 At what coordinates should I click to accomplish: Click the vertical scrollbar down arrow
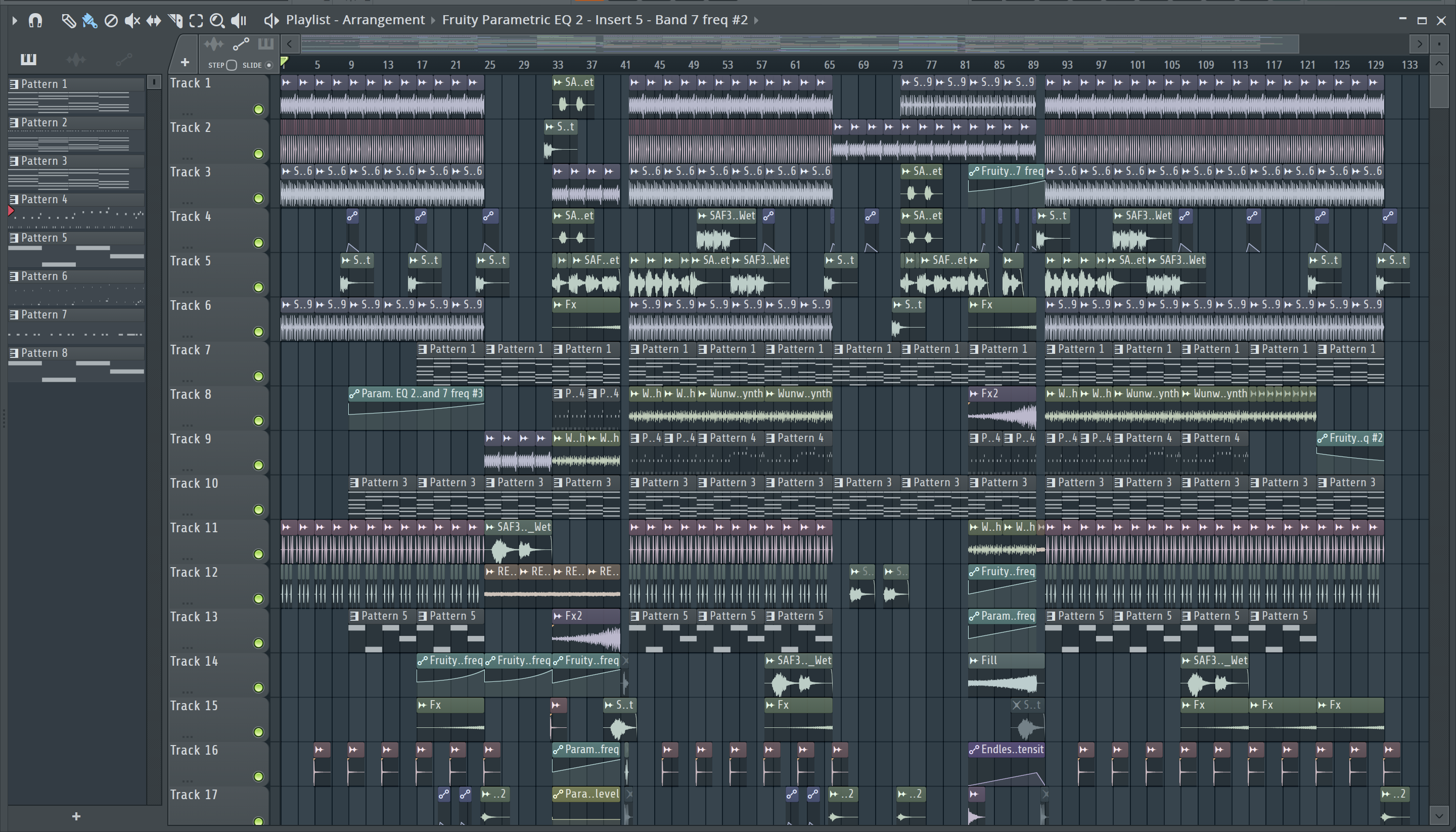coord(1439,815)
